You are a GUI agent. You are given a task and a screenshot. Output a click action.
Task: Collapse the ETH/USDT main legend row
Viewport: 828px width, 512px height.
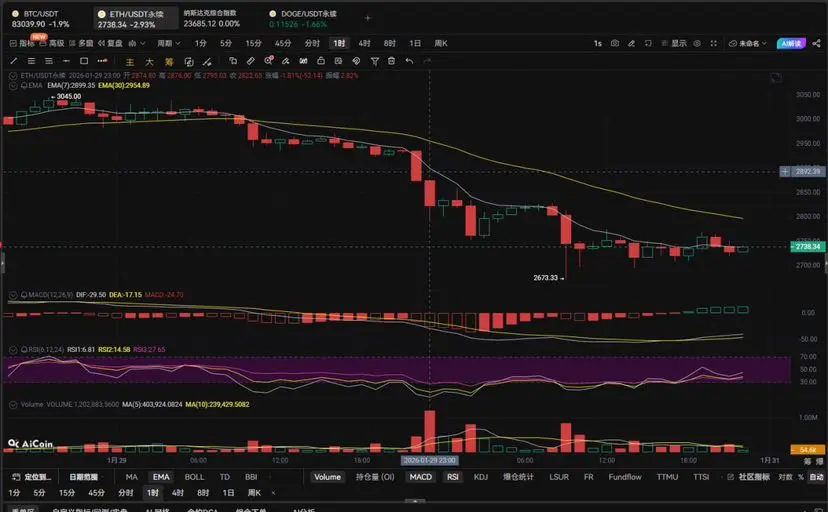coord(13,75)
